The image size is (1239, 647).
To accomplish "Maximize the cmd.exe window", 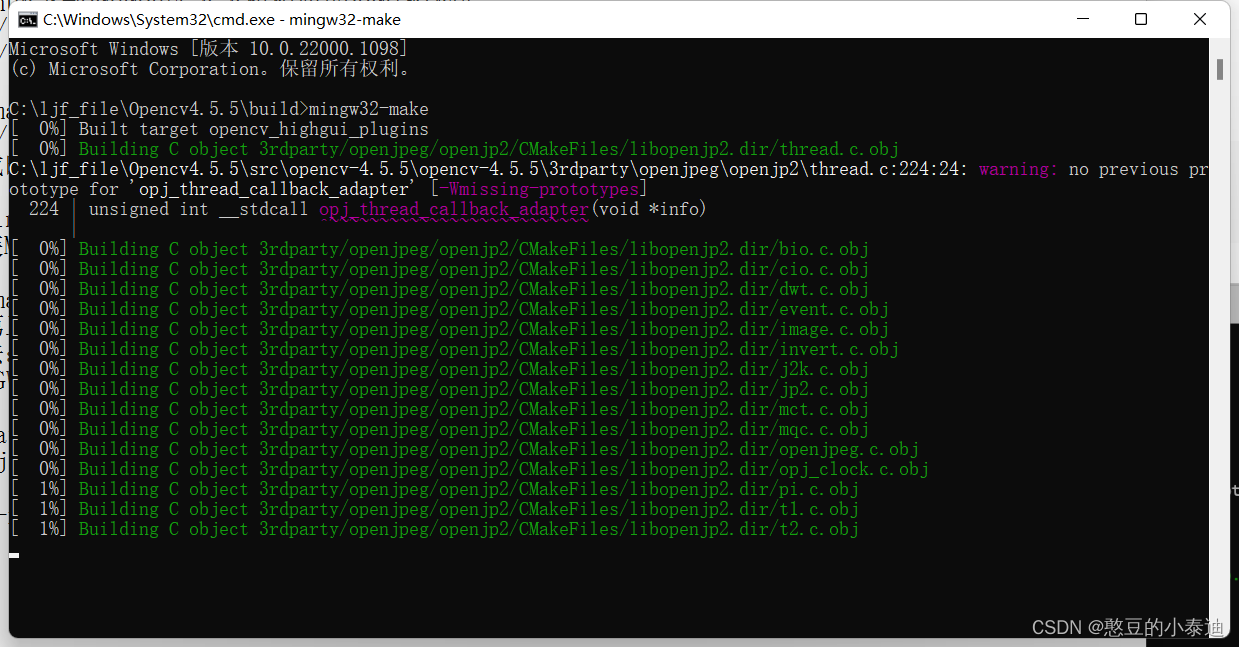I will click(x=1141, y=19).
